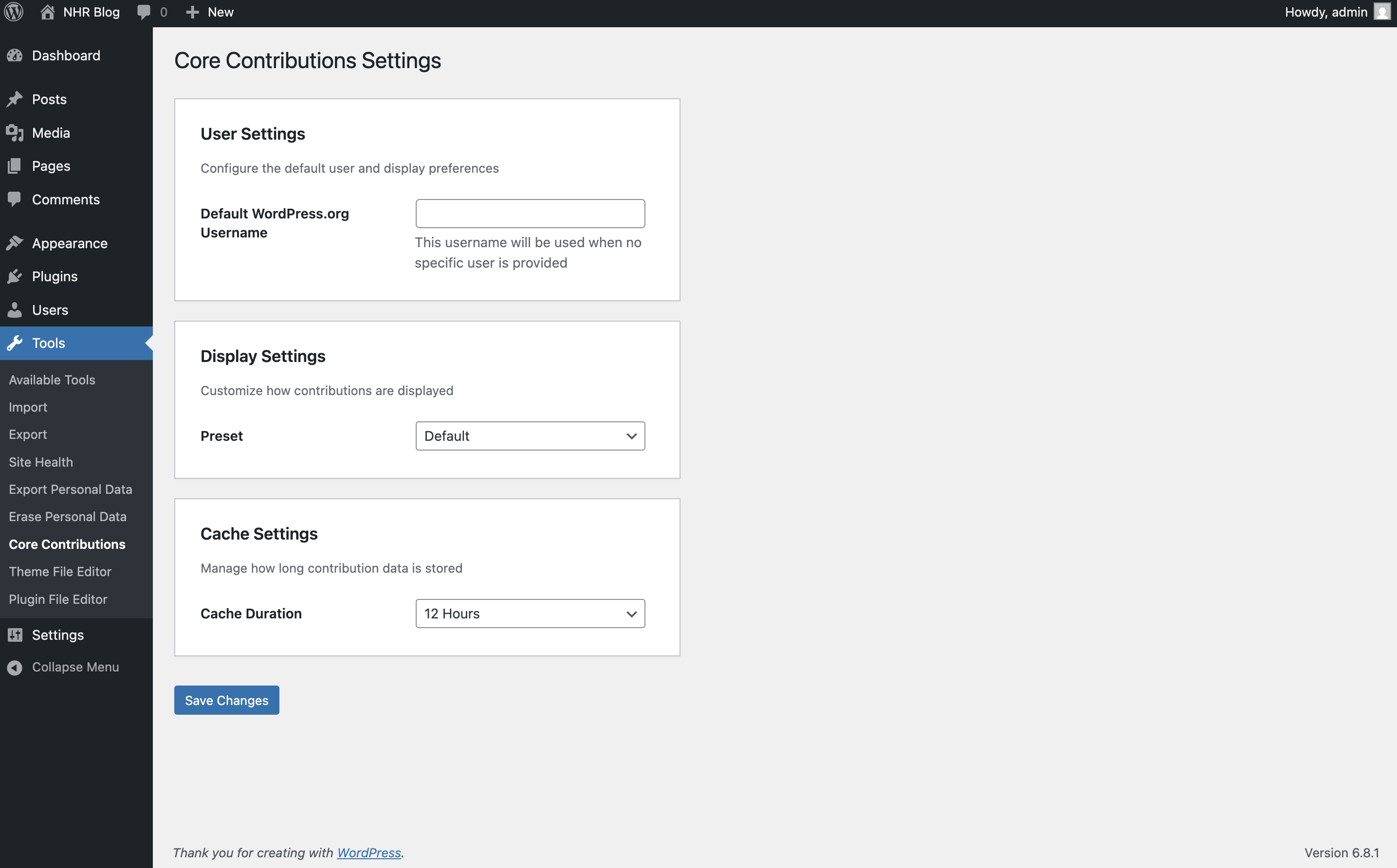Click the Version 6.8.1 footer text
This screenshot has width=1397, height=868.
1342,853
